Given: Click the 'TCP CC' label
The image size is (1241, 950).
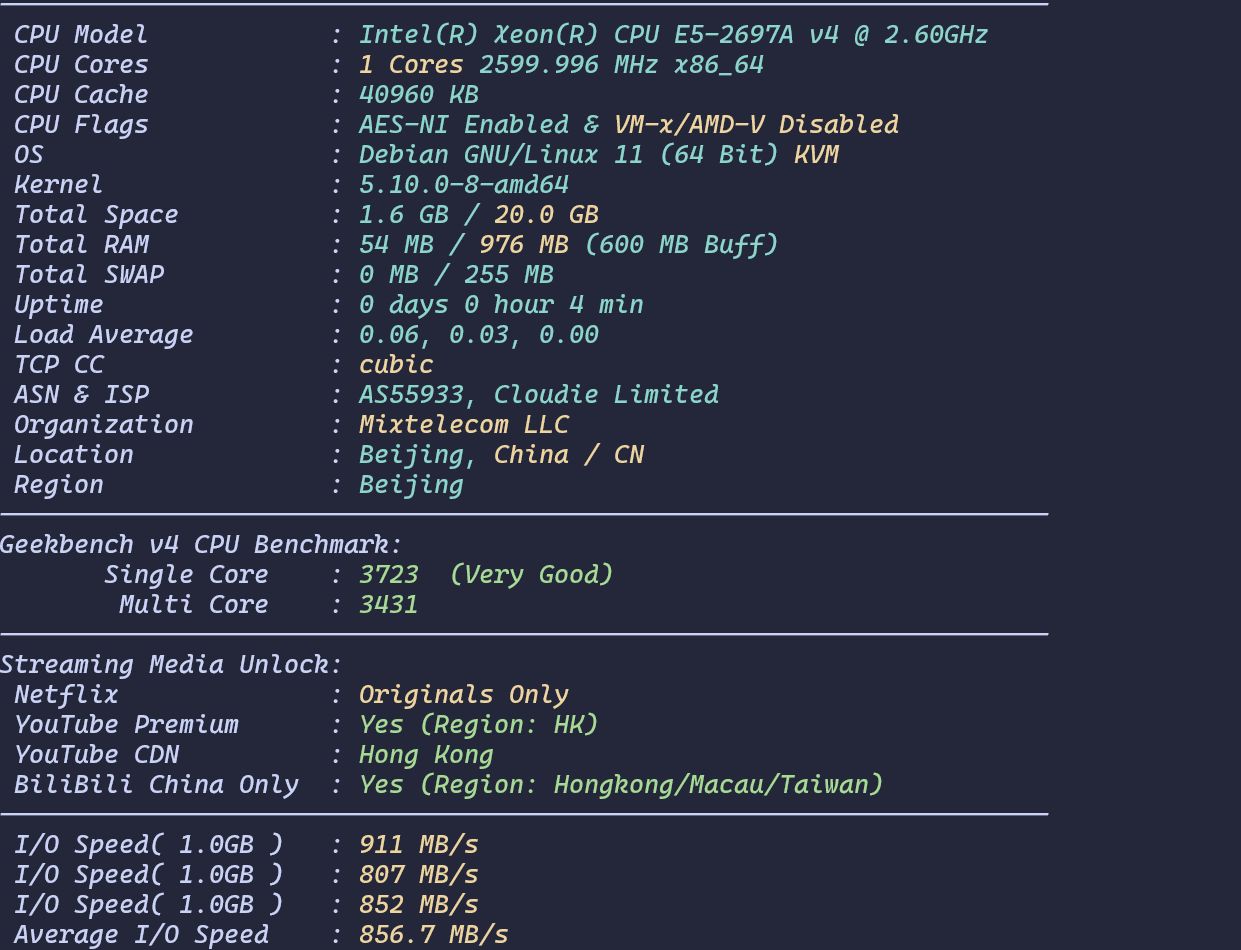Looking at the screenshot, I should pos(58,365).
